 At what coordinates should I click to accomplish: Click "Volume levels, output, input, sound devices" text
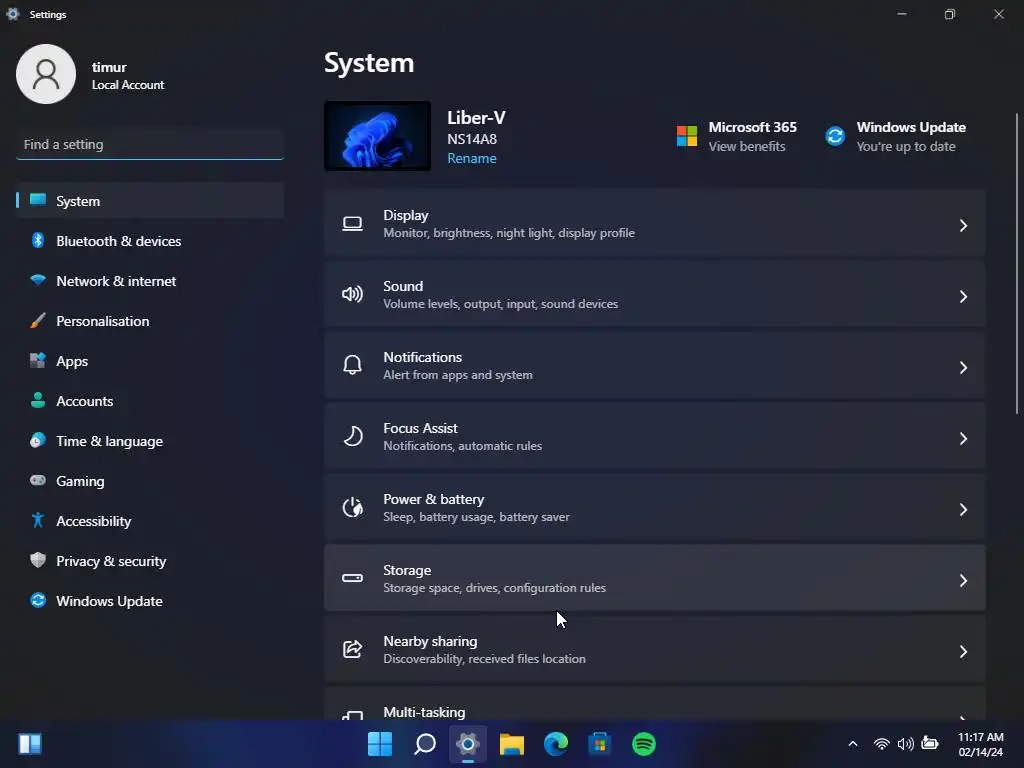pos(500,304)
